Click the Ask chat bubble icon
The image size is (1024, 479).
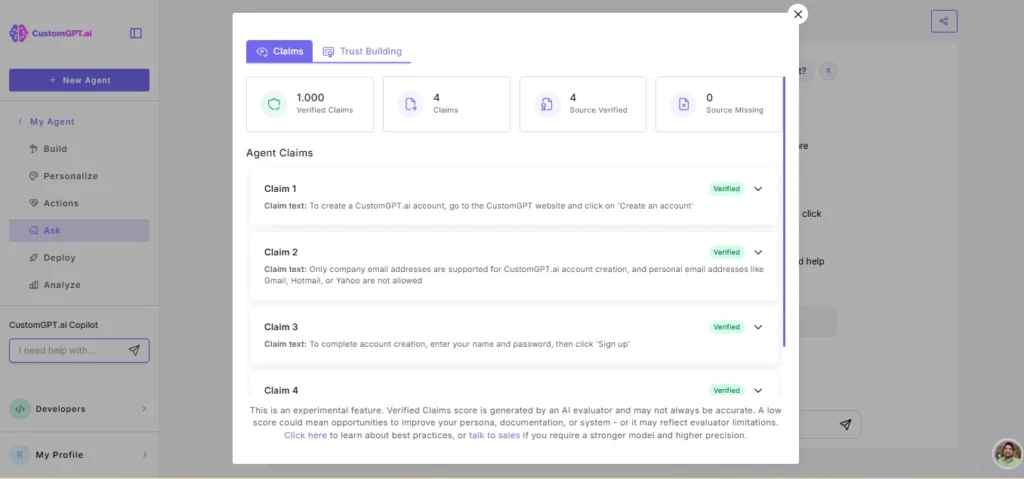34,231
